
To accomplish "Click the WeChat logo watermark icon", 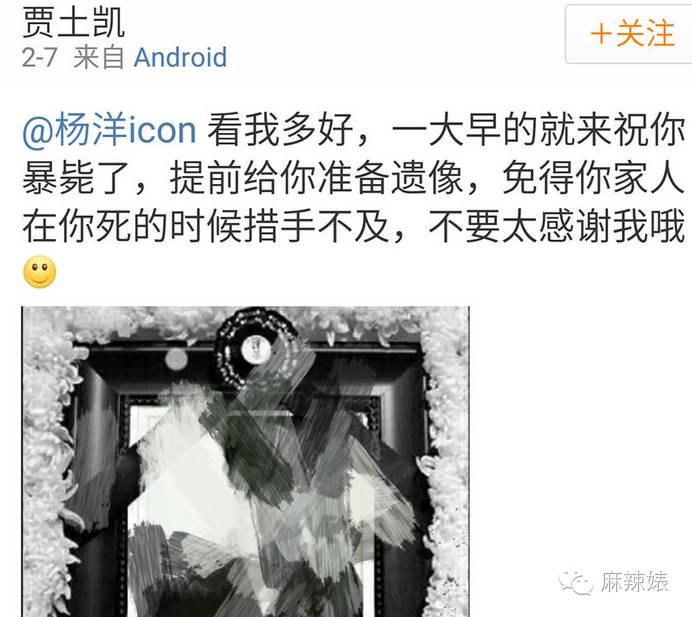I will click(x=576, y=582).
